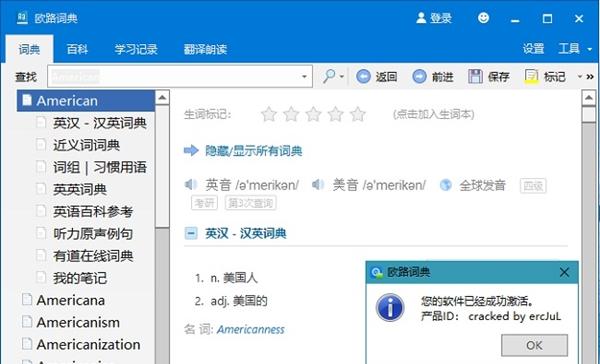Viewport: 600px width, 364px height.
Task: Switch to the 百科 tab
Action: coord(77,49)
